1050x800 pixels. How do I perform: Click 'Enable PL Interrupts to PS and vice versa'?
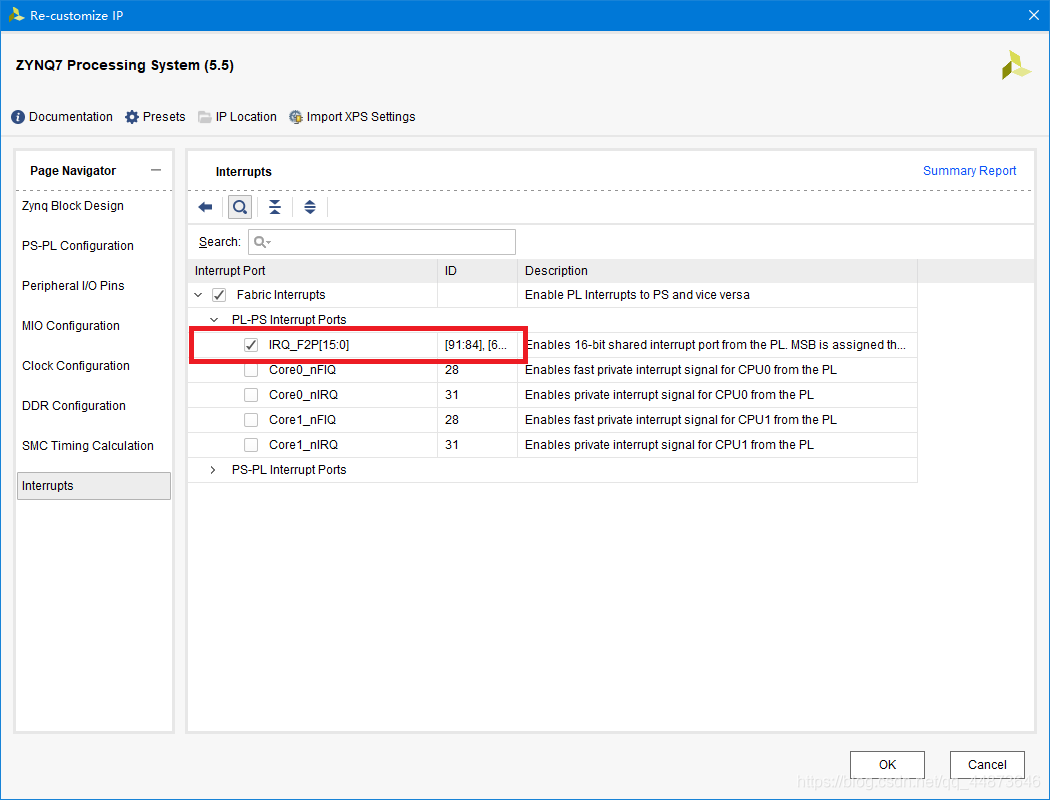[637, 295]
